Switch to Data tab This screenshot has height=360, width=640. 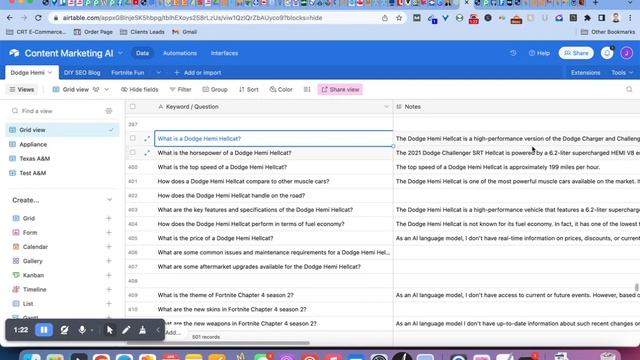pyautogui.click(x=142, y=53)
